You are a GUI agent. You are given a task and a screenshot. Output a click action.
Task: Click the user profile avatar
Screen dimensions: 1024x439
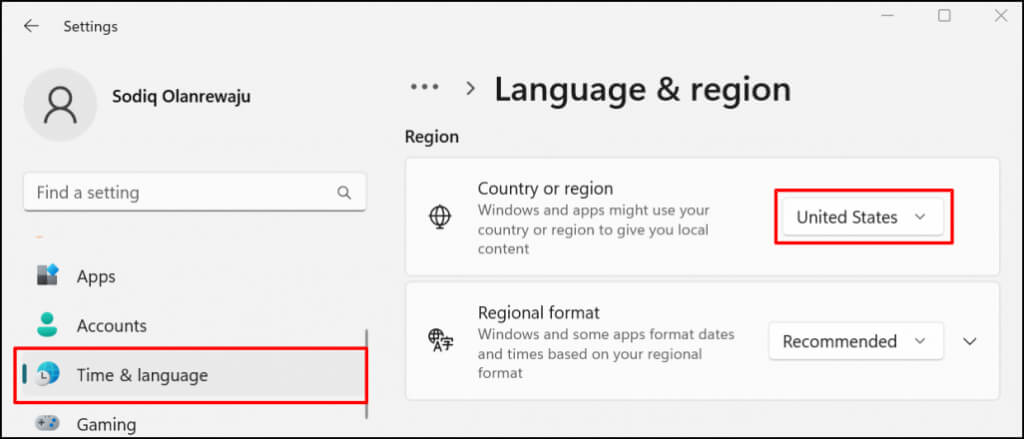(60, 105)
